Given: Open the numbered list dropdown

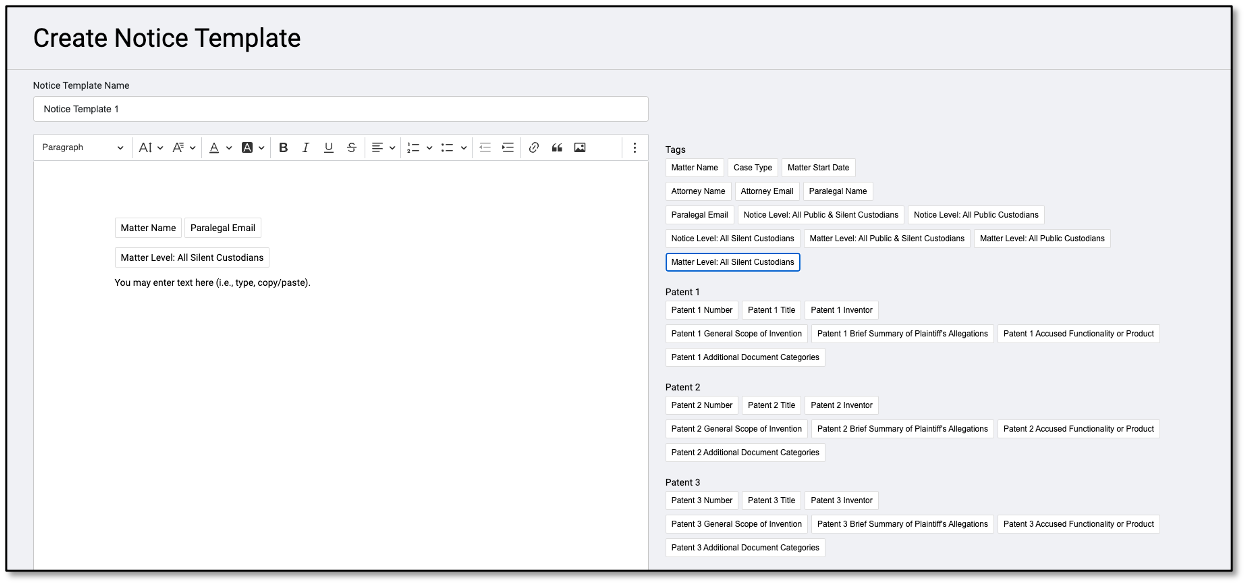Looking at the screenshot, I should pyautogui.click(x=419, y=147).
